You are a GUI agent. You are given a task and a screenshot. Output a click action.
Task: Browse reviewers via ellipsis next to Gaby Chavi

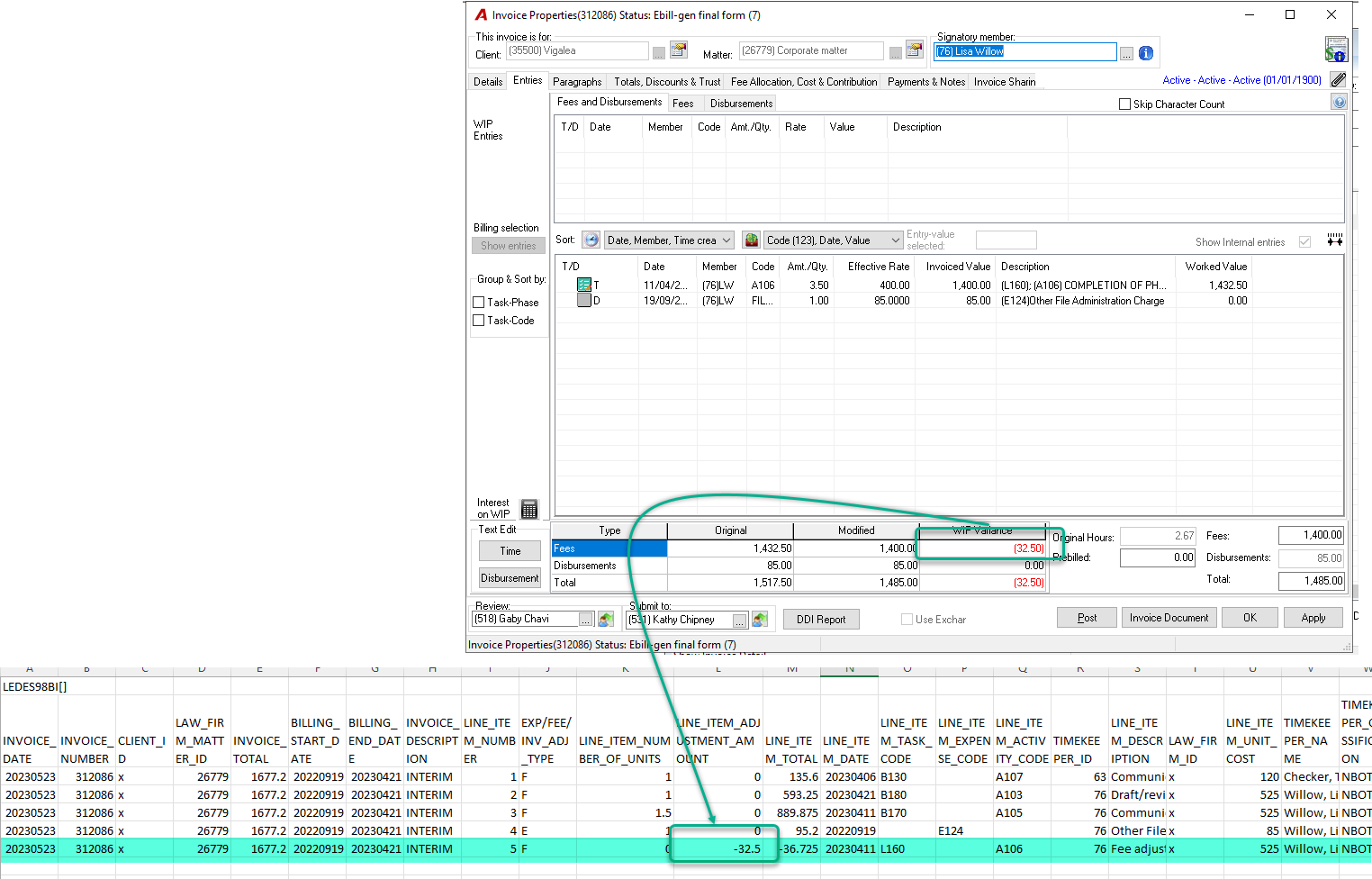(586, 620)
